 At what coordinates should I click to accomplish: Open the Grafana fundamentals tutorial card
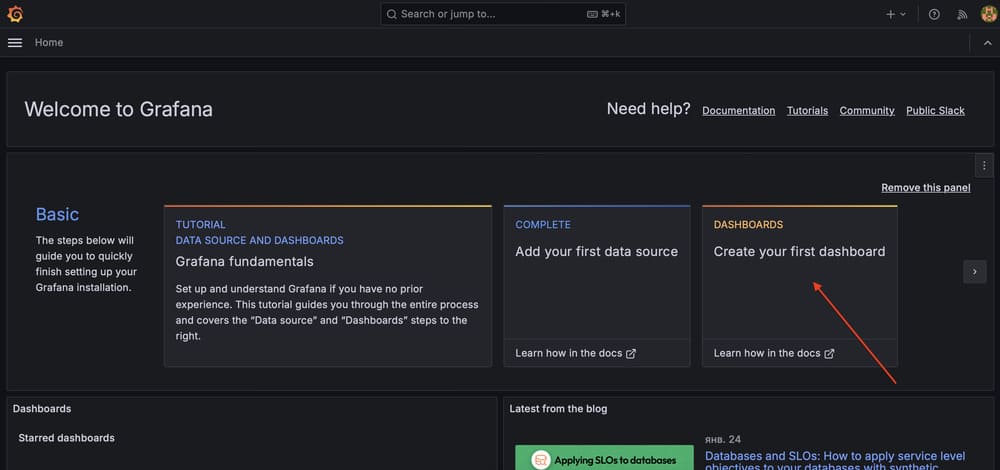(x=328, y=286)
